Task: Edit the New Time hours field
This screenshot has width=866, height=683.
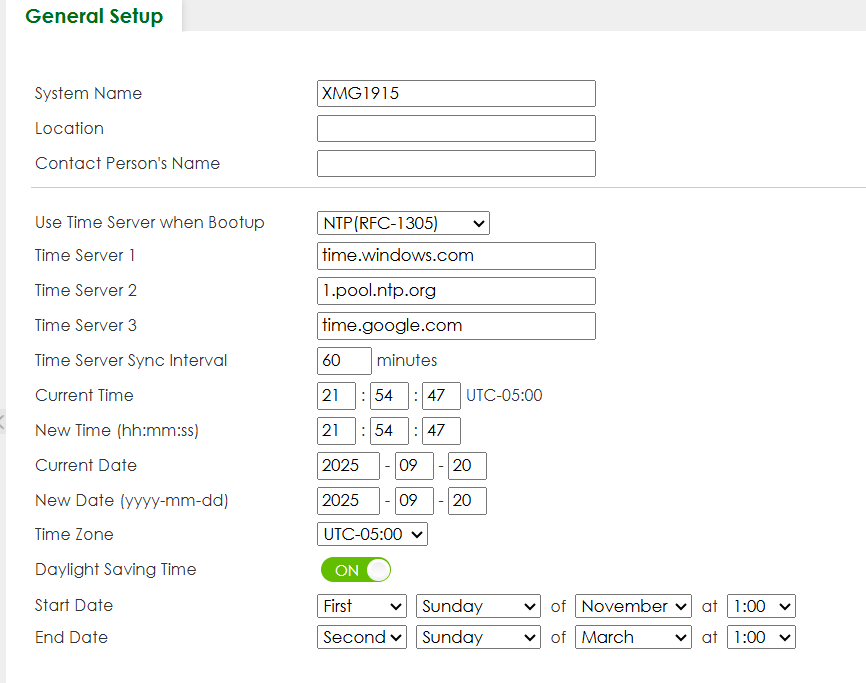Action: click(x=336, y=431)
